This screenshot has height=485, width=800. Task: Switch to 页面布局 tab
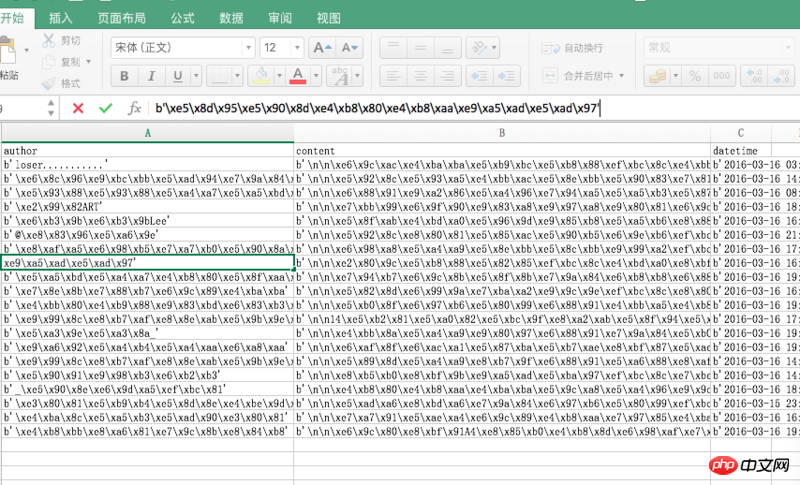click(121, 18)
